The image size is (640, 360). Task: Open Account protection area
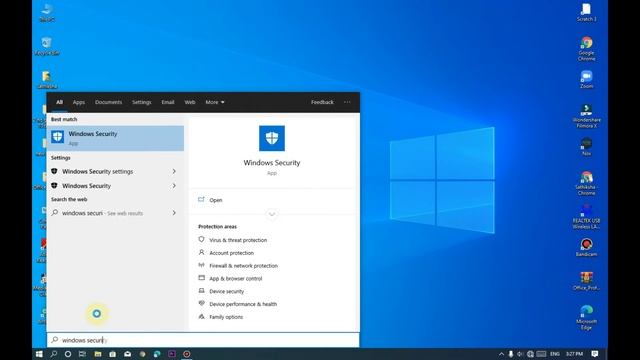[231, 253]
